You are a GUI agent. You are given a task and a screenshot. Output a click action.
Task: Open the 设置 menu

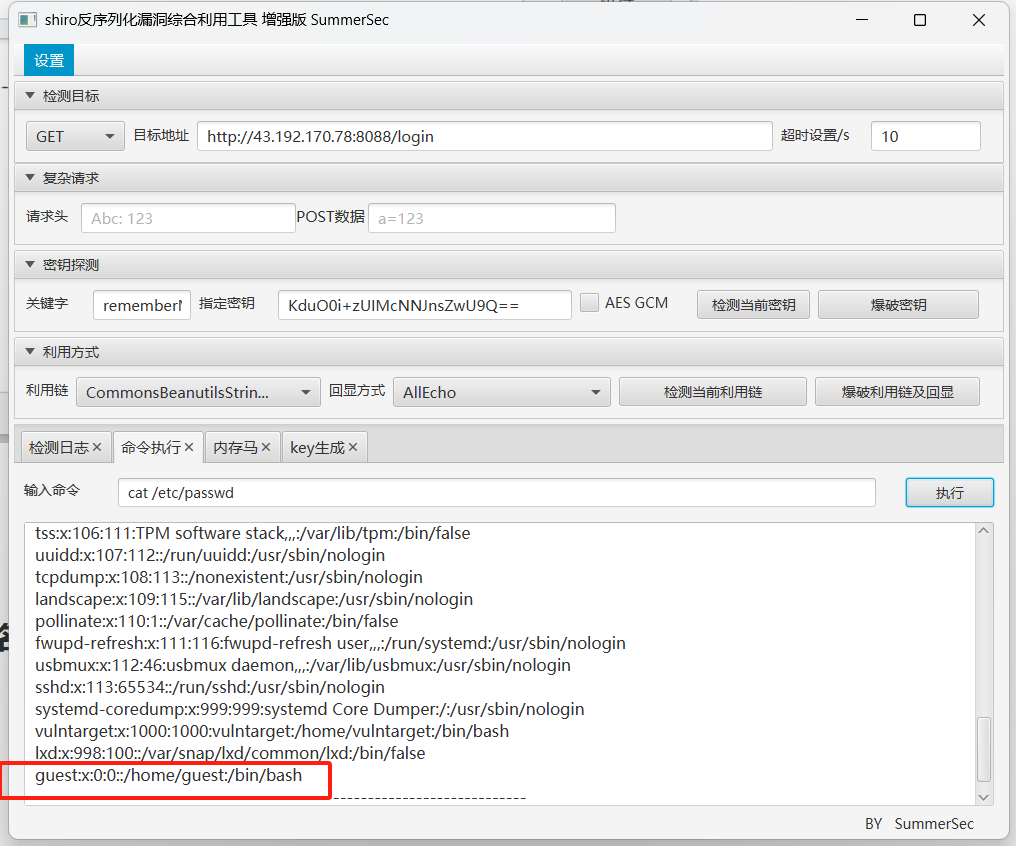[x=49, y=60]
